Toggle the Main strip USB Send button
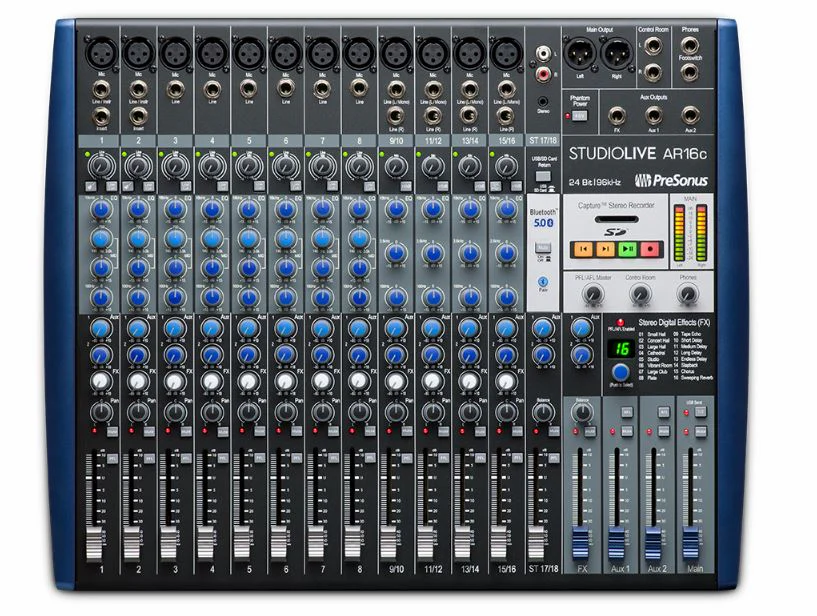This screenshot has width=817, height=616. point(701,412)
